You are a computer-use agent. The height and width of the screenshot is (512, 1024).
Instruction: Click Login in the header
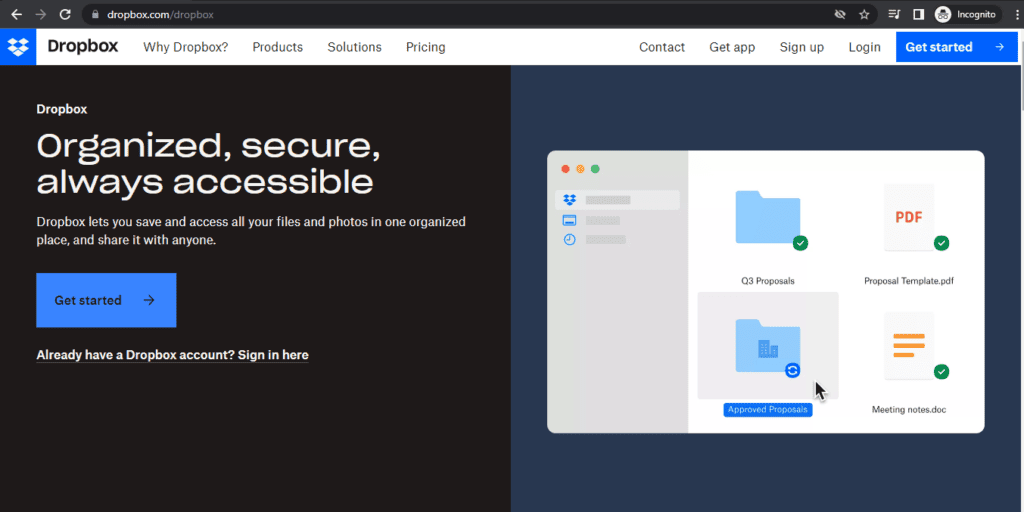point(865,47)
